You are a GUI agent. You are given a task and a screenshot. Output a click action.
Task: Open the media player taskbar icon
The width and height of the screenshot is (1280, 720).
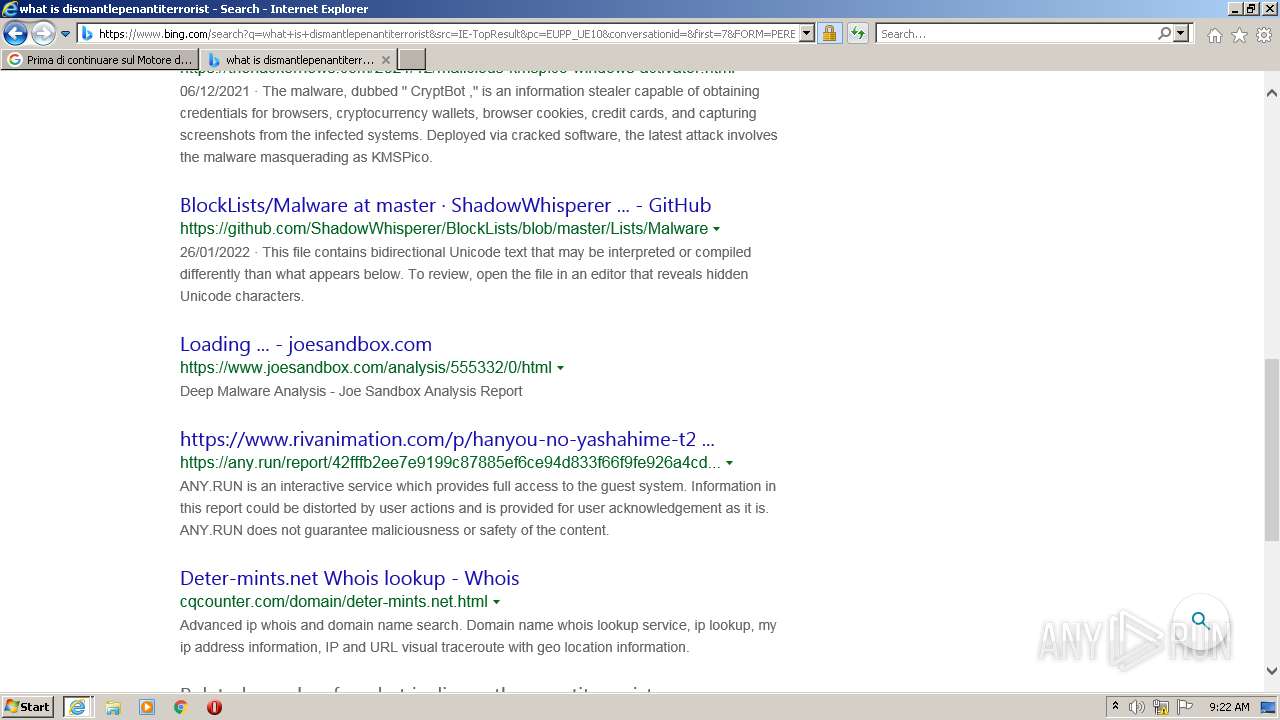(147, 707)
